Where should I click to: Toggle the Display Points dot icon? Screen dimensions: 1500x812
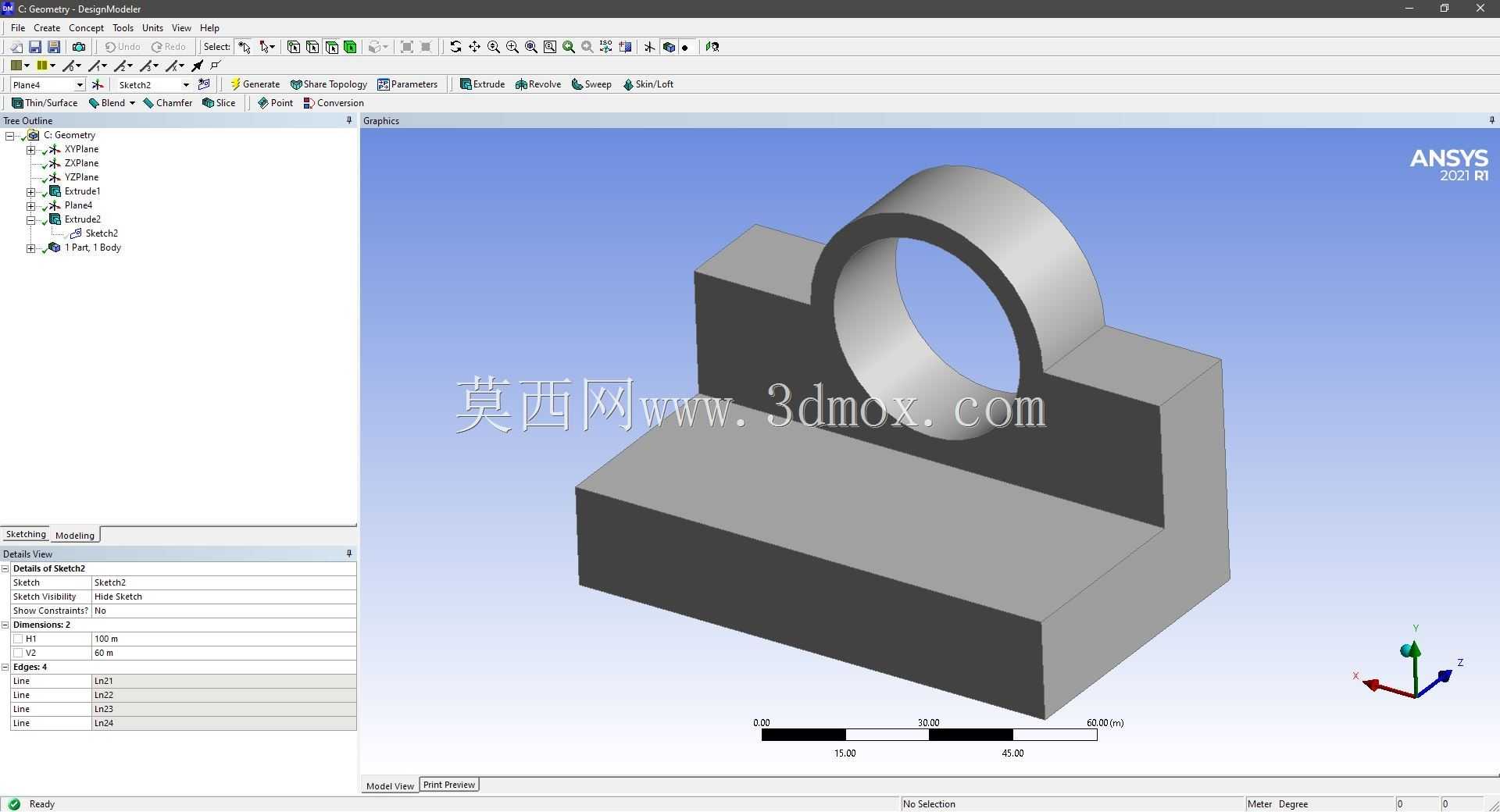[685, 47]
